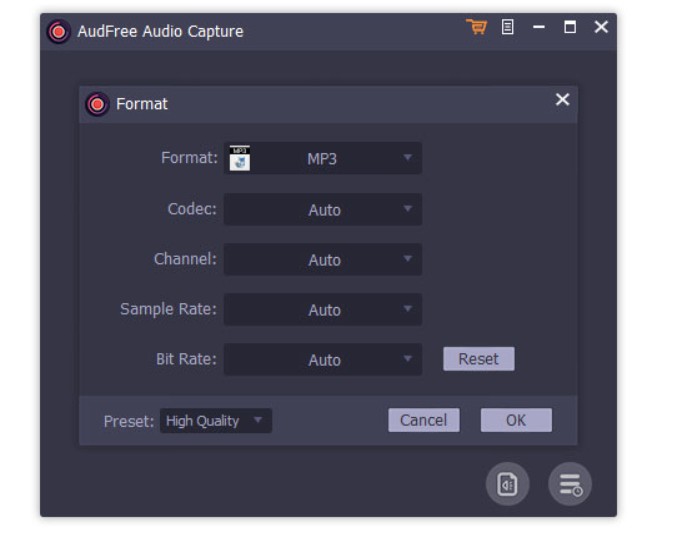Click the Reset button
The image size is (674, 547).
click(479, 359)
